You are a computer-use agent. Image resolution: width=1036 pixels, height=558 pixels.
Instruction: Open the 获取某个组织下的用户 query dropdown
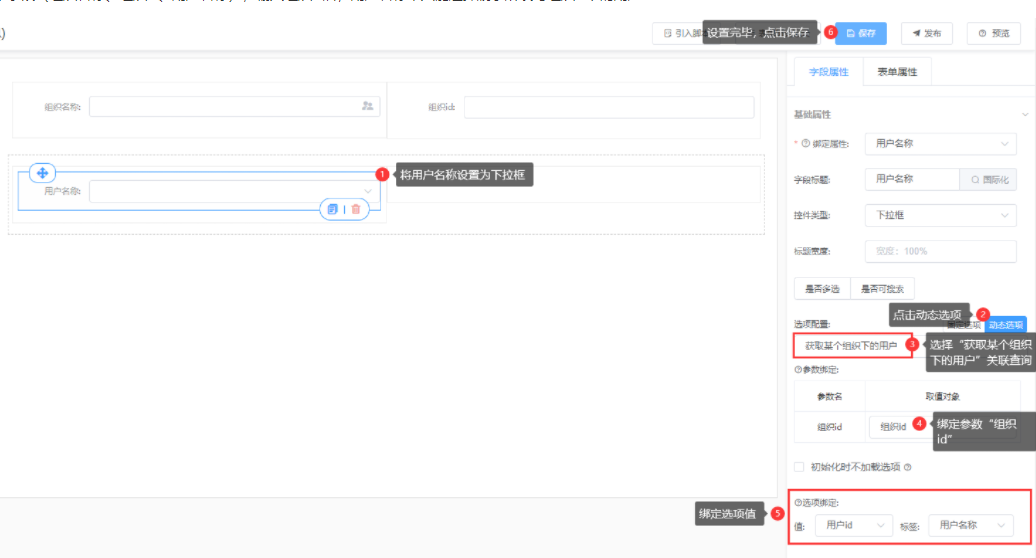(x=852, y=345)
